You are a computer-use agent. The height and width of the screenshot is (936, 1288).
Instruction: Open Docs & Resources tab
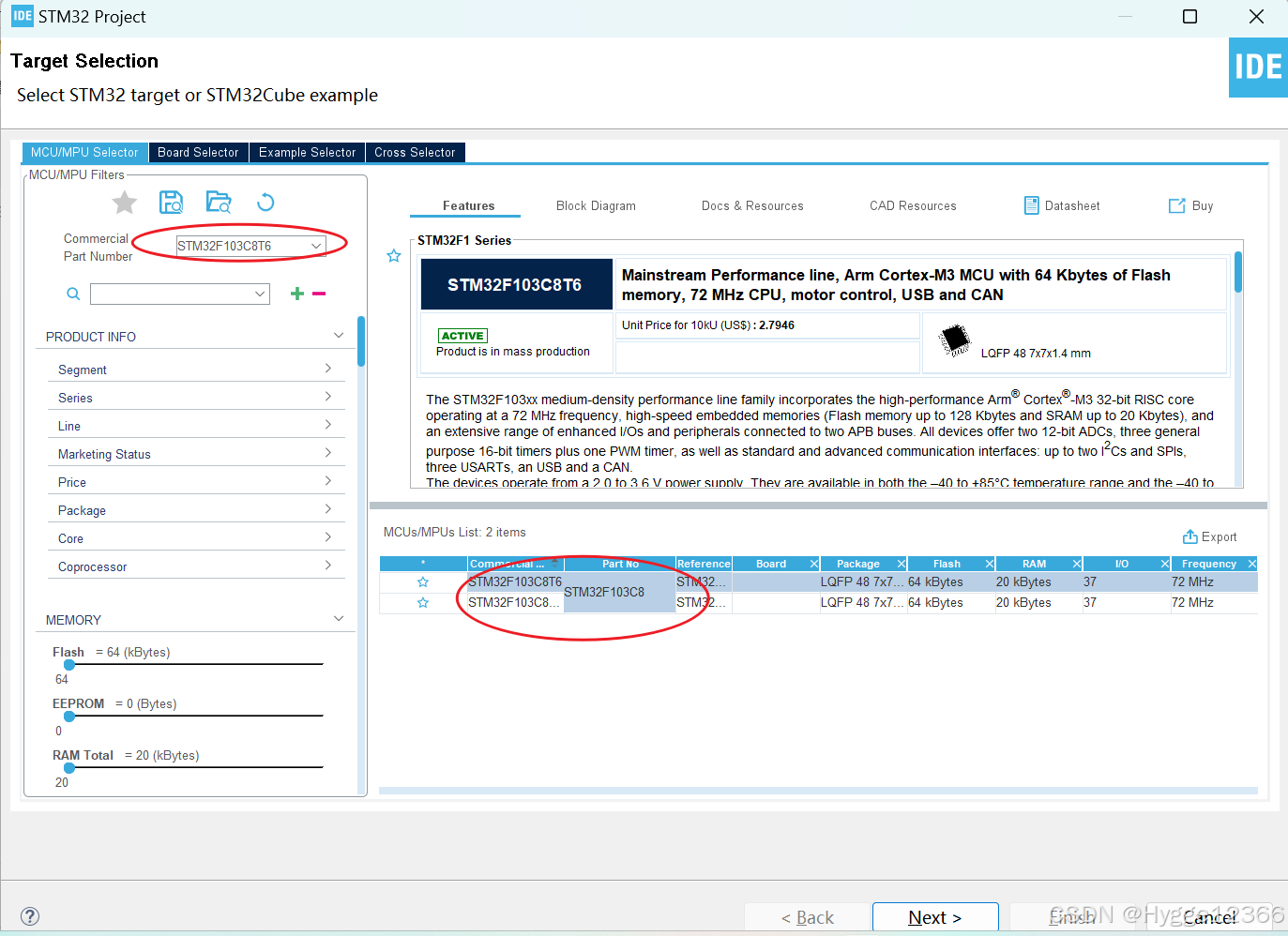pos(752,205)
